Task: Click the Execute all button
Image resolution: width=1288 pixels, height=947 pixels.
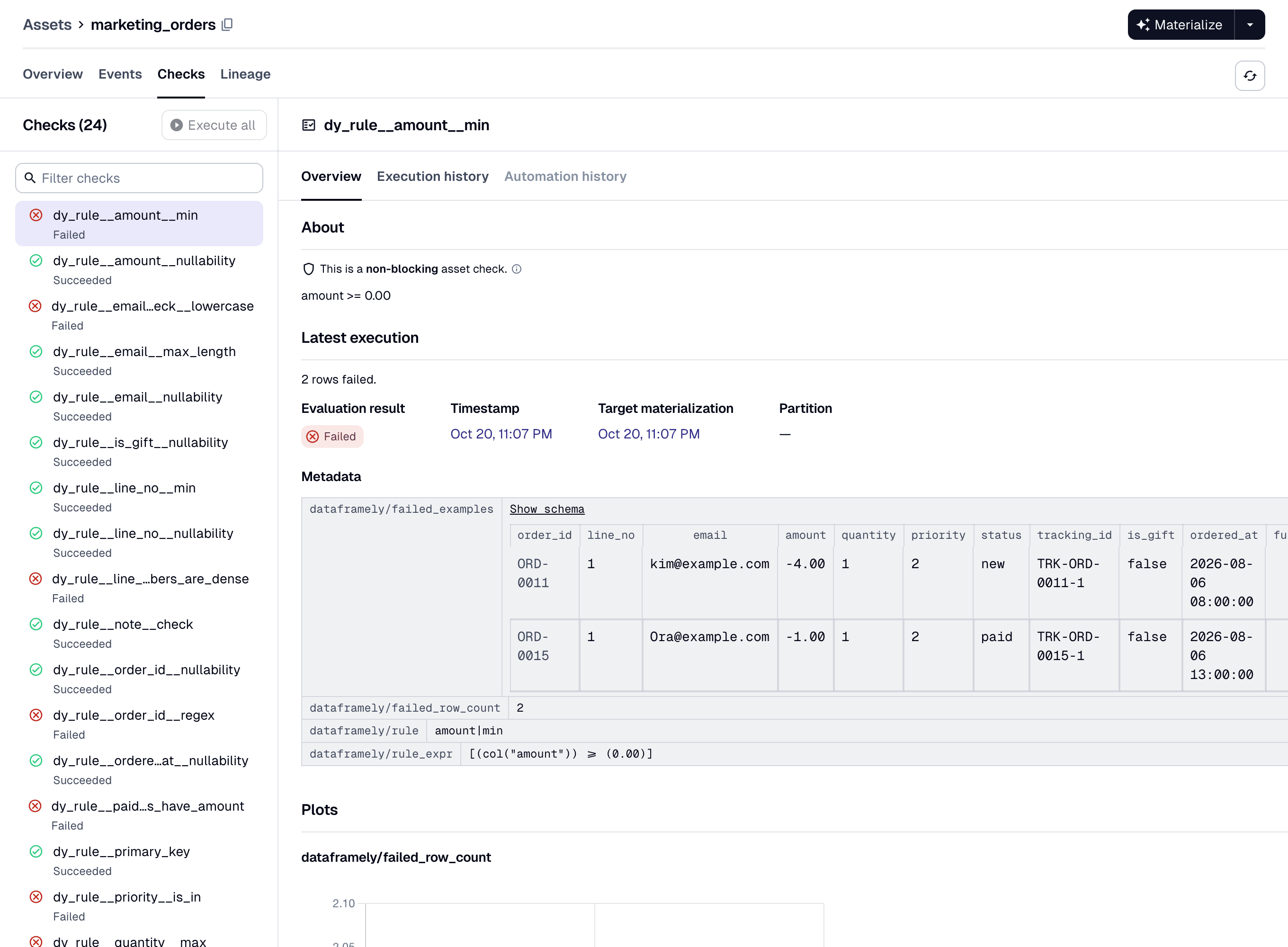Action: tap(214, 125)
